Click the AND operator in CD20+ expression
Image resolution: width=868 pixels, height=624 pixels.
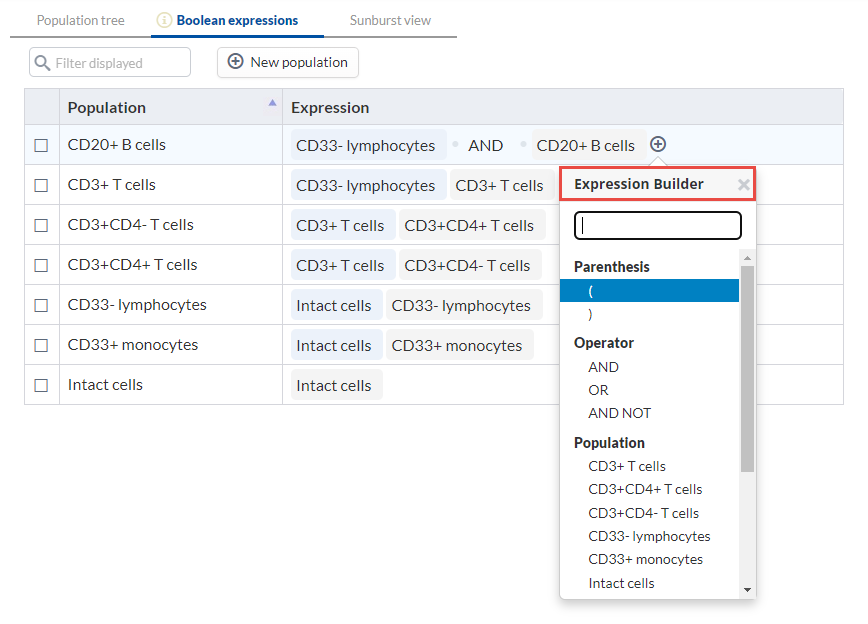(486, 145)
